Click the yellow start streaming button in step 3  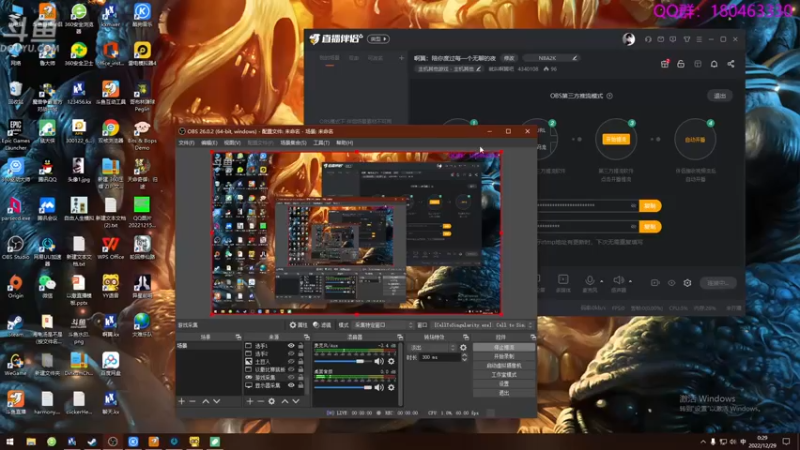coord(616,139)
